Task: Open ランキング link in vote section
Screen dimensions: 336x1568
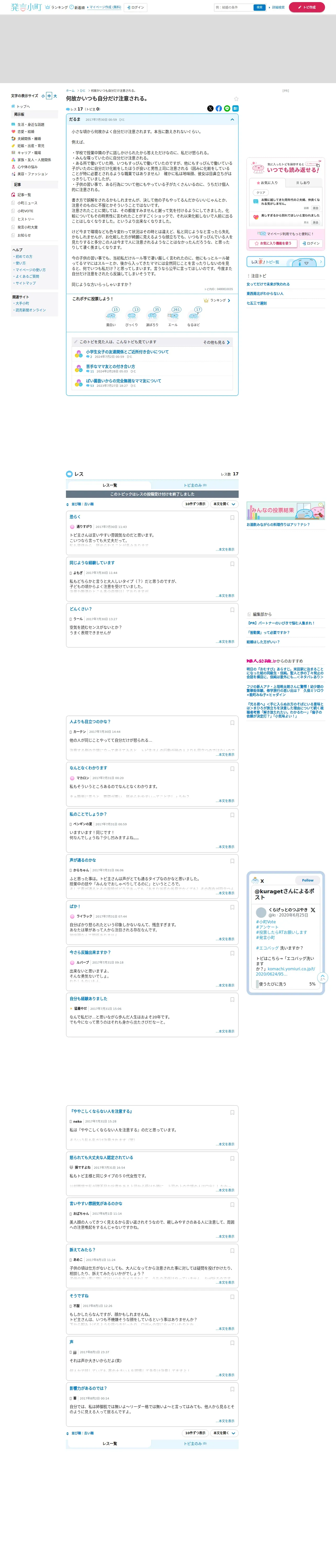Action: 217,300
